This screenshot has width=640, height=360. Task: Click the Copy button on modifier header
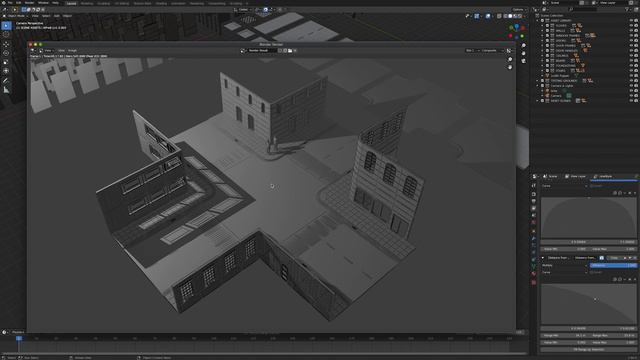tap(614, 258)
